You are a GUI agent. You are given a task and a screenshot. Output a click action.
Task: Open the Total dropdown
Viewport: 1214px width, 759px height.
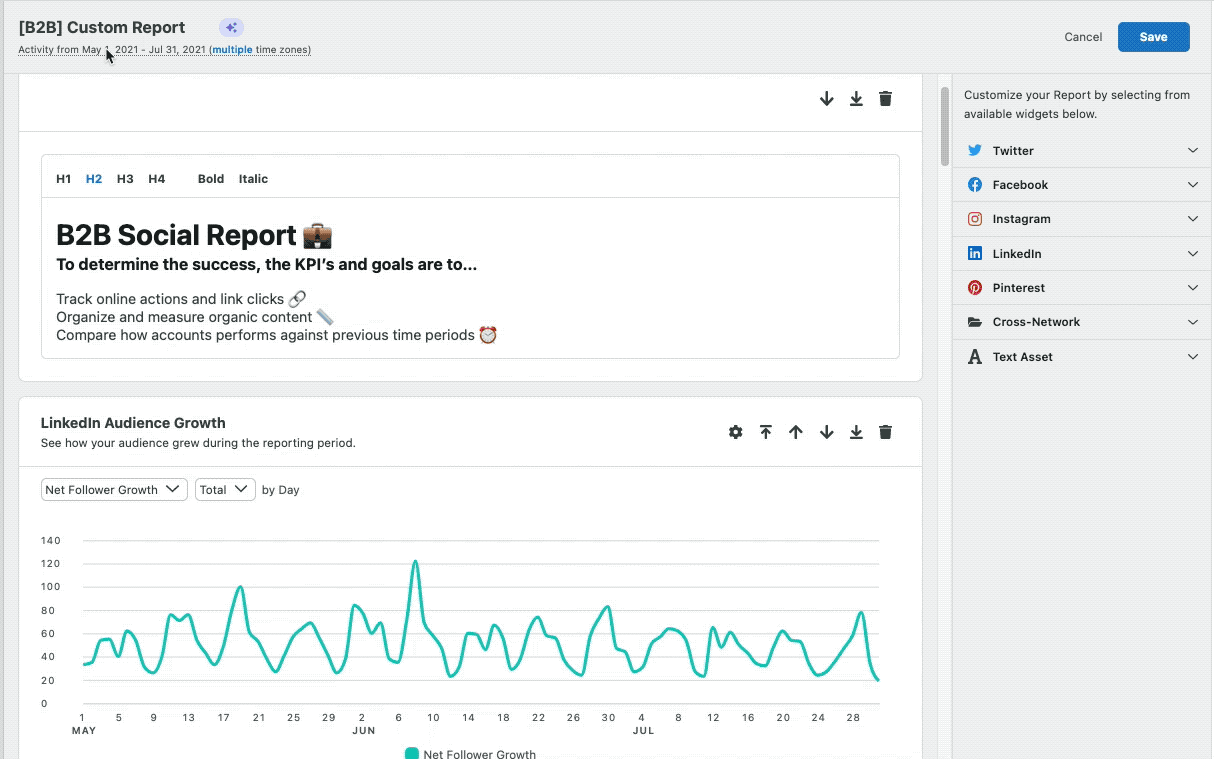[x=225, y=489]
